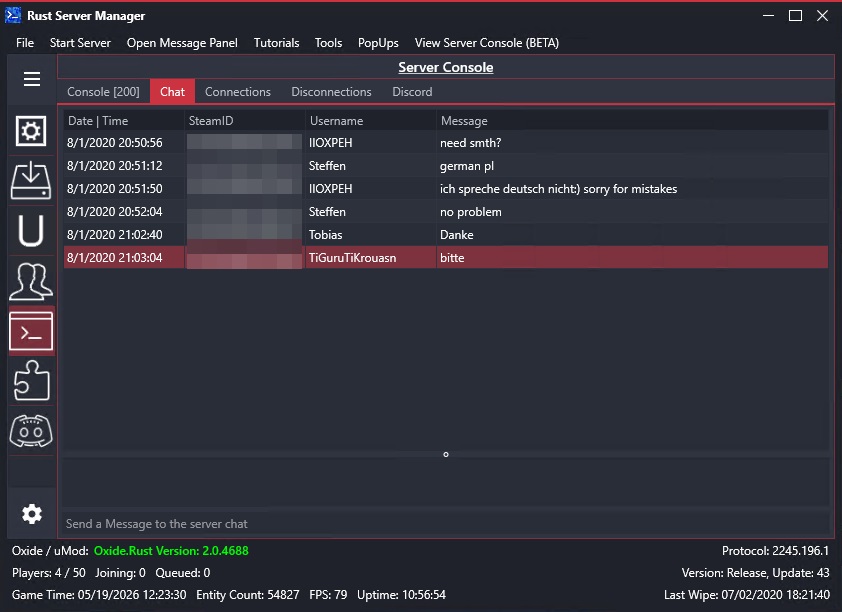Image resolution: width=842 pixels, height=612 pixels.
Task: Open the Tools menu
Action: click(x=328, y=43)
